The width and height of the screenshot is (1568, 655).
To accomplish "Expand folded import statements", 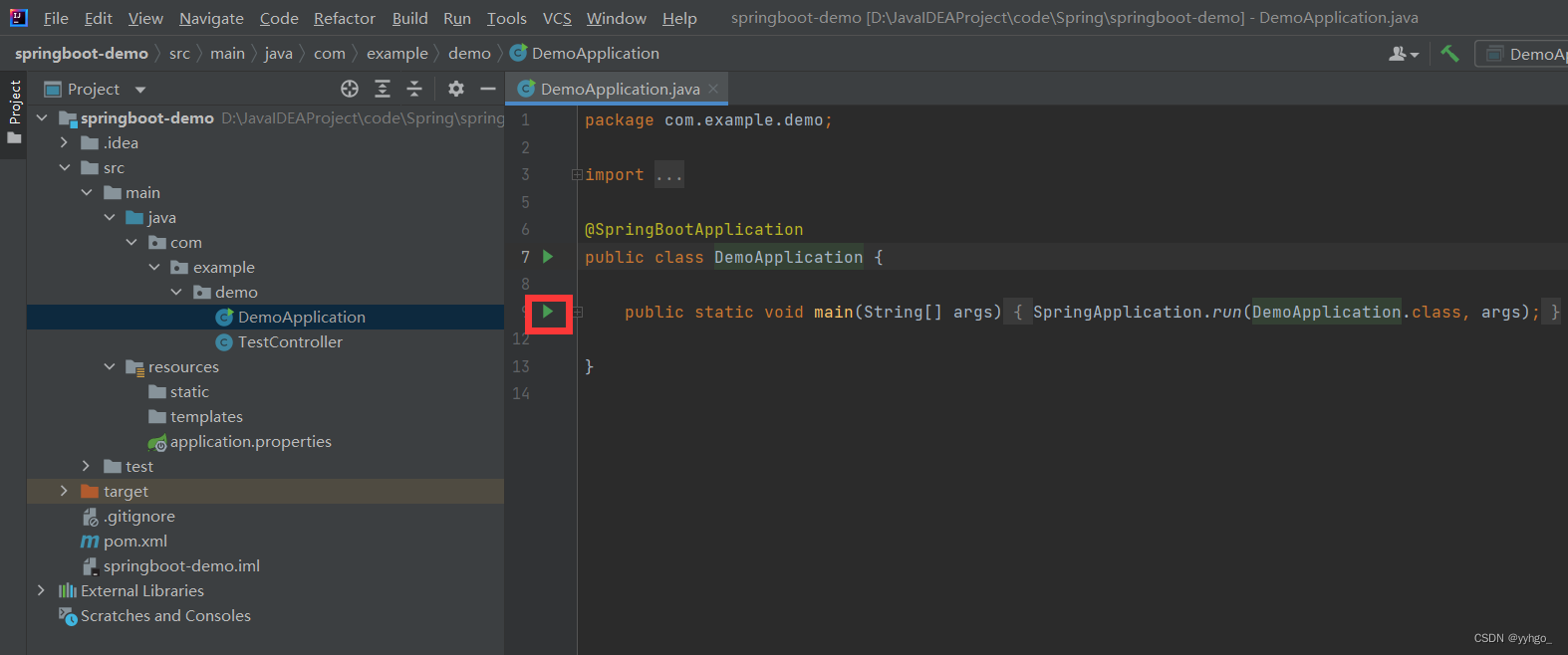I will point(577,175).
